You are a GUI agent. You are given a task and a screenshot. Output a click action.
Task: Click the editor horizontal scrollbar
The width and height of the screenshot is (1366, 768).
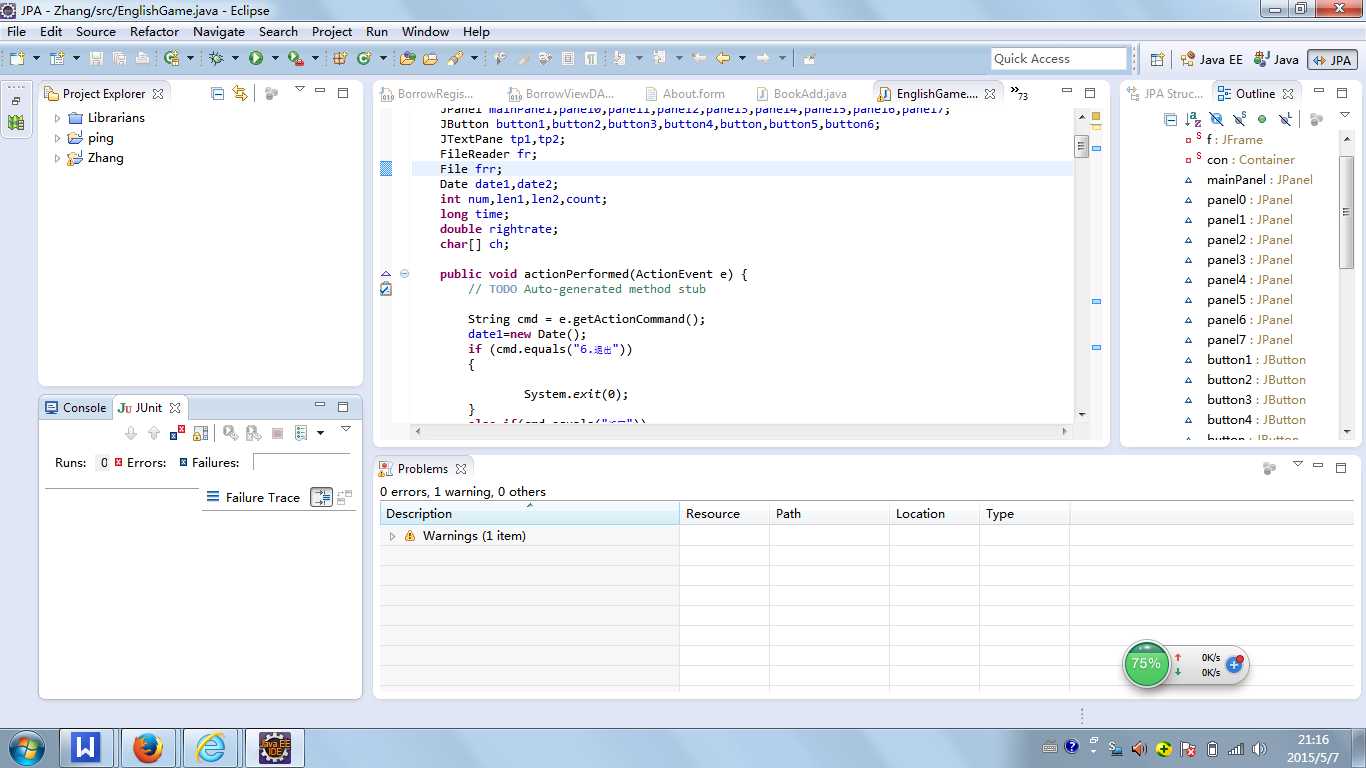[740, 431]
